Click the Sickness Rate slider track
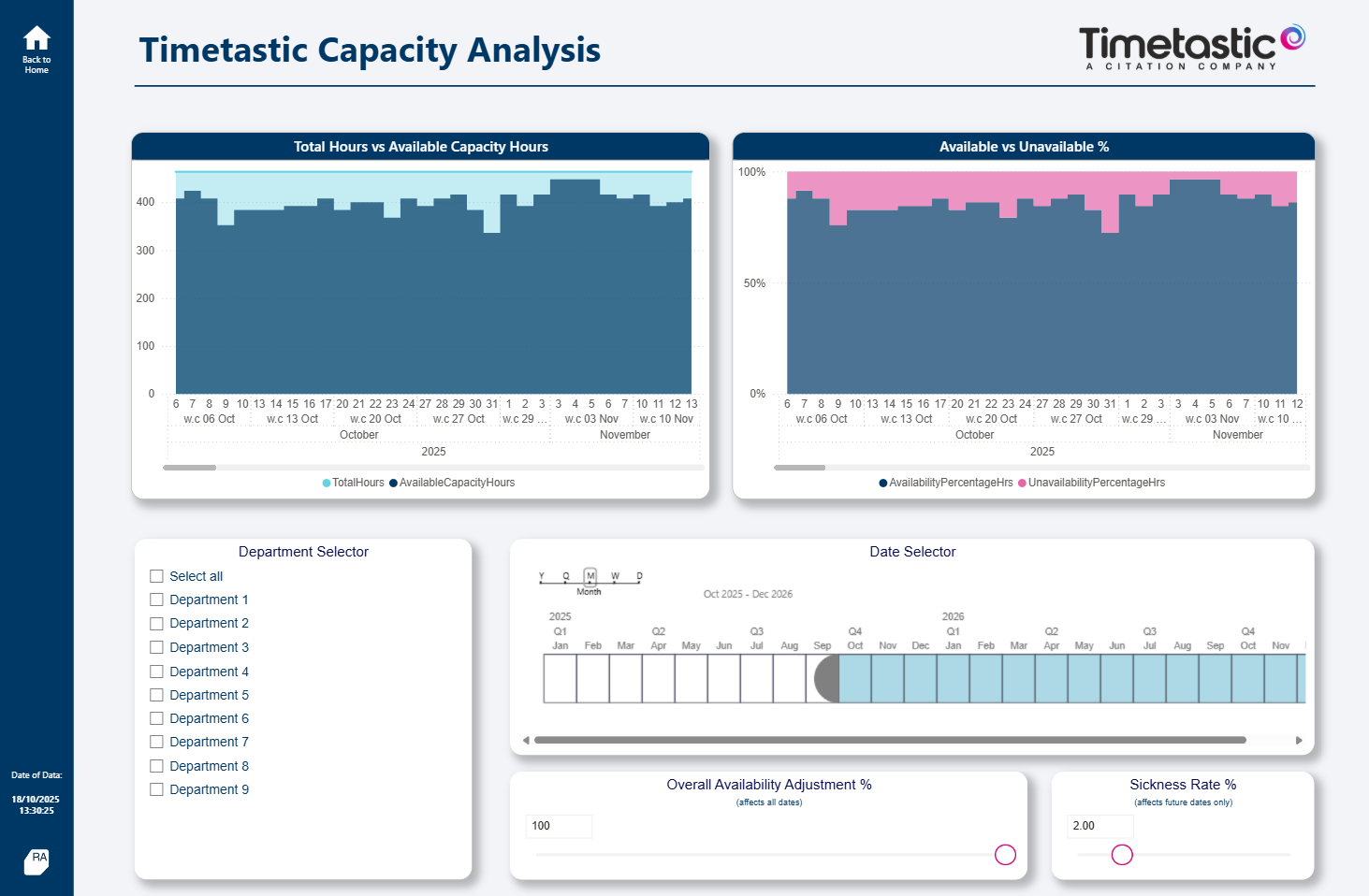This screenshot has width=1369, height=896. [x=1184, y=855]
